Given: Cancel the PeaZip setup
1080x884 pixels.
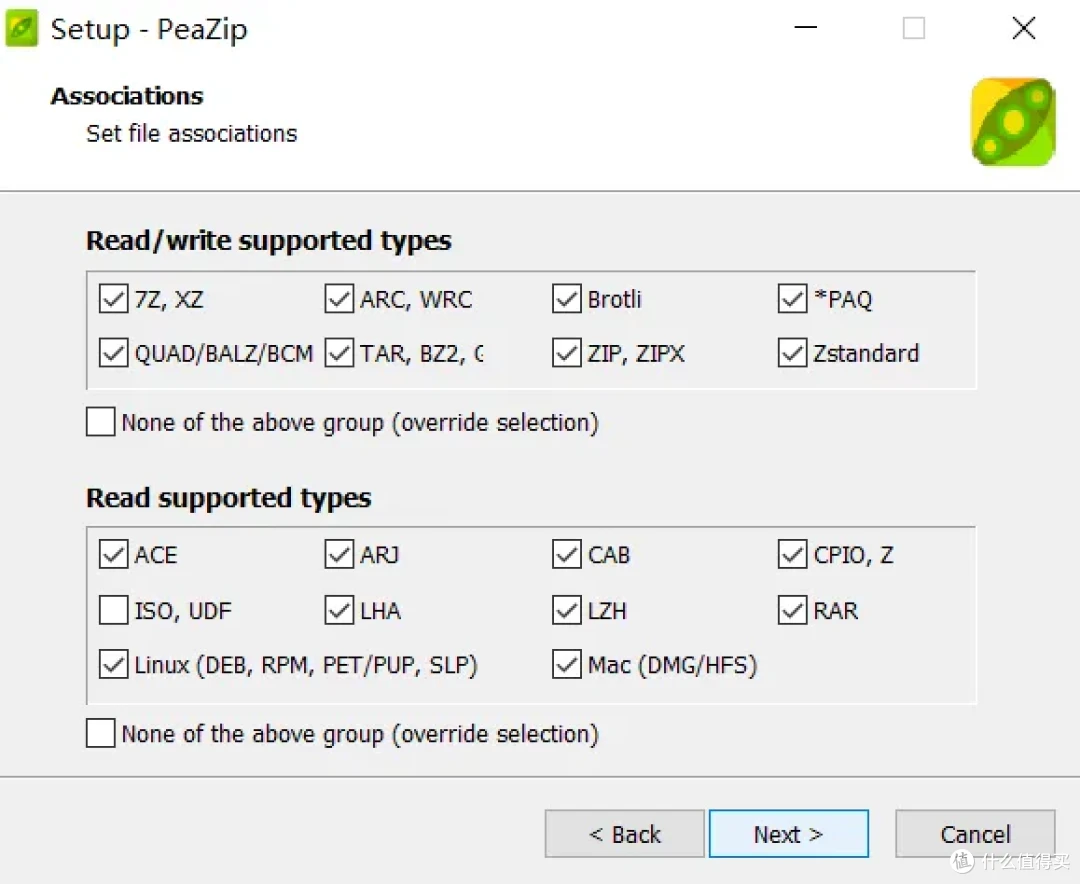Looking at the screenshot, I should (x=975, y=834).
